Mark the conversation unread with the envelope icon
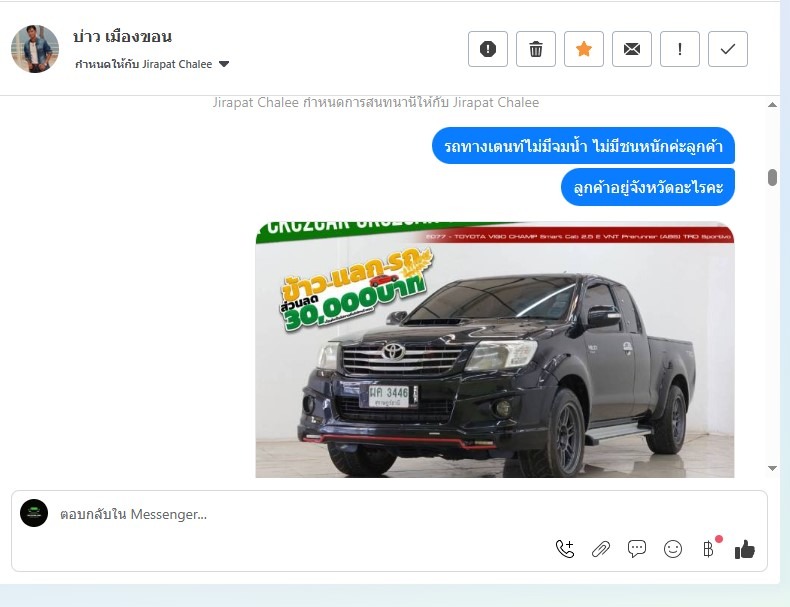The image size is (790, 607). pyautogui.click(x=632, y=49)
